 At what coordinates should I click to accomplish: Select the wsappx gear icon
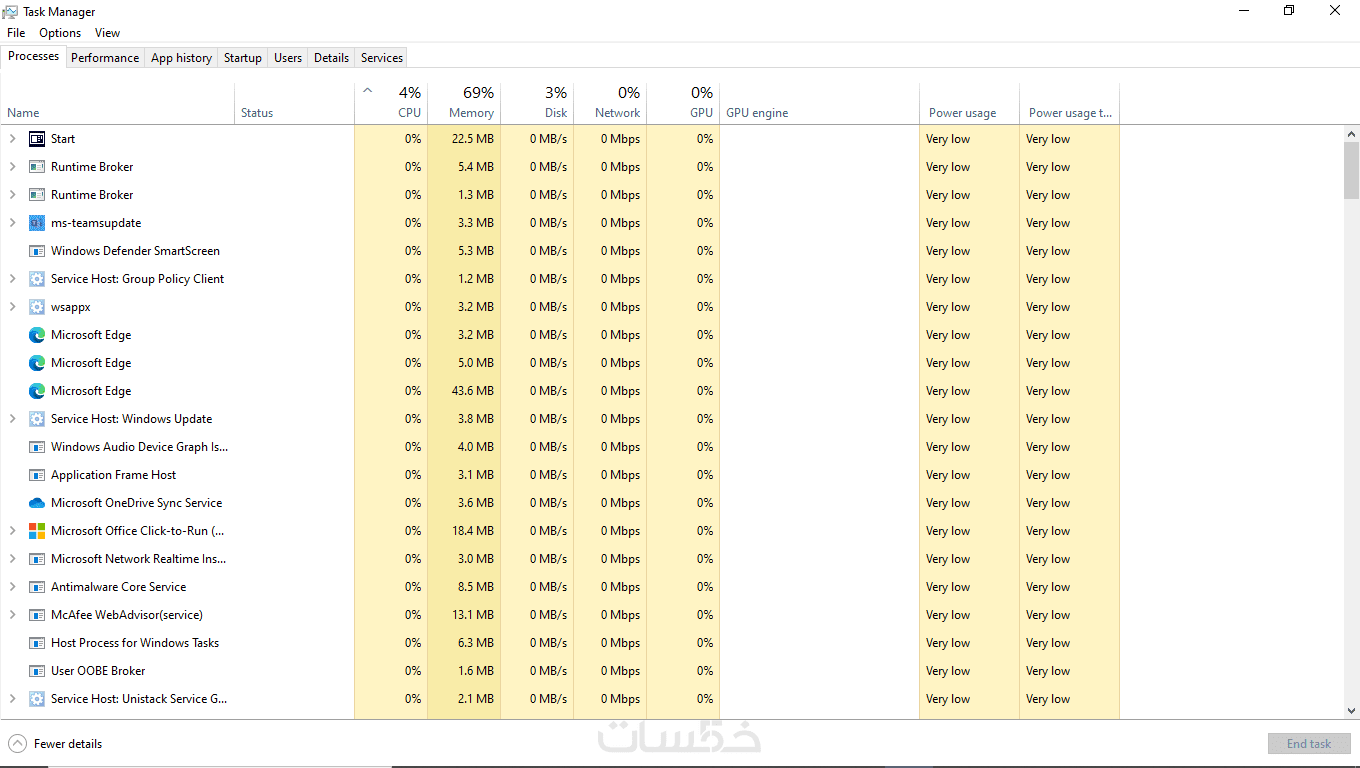pos(37,307)
